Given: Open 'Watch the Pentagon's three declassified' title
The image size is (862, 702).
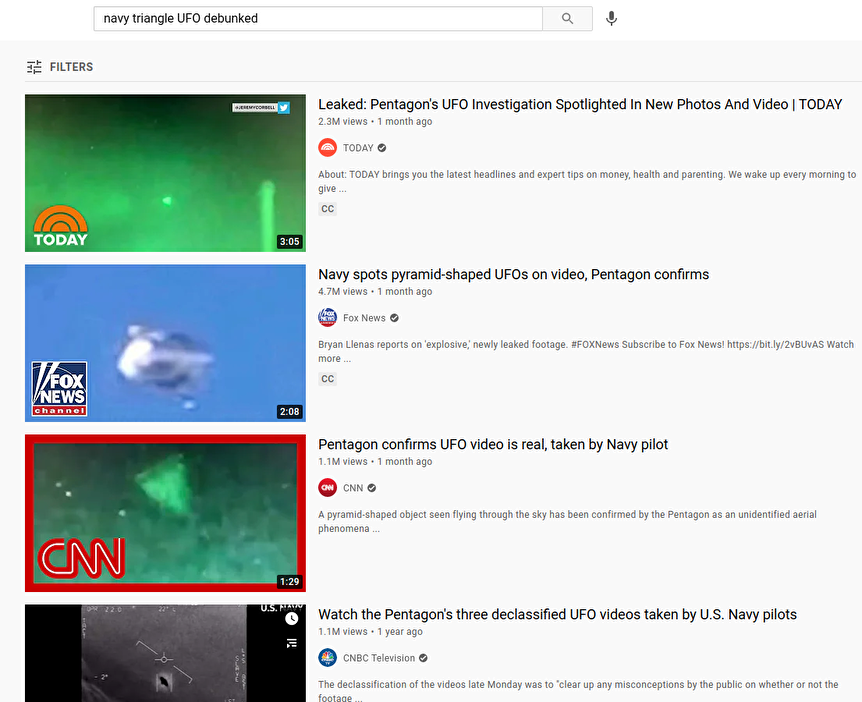Looking at the screenshot, I should pos(557,615).
